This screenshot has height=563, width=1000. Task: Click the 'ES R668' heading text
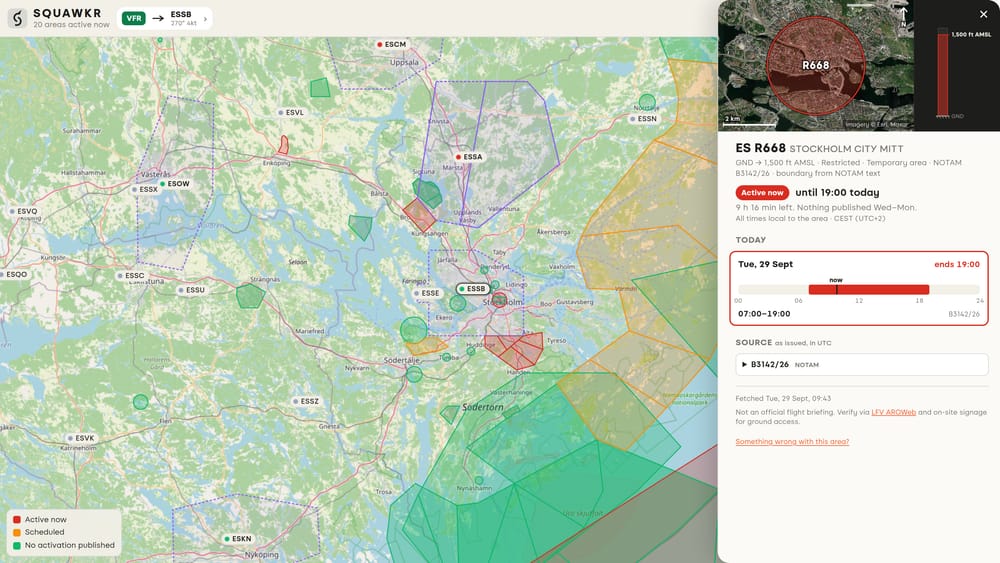(x=760, y=148)
